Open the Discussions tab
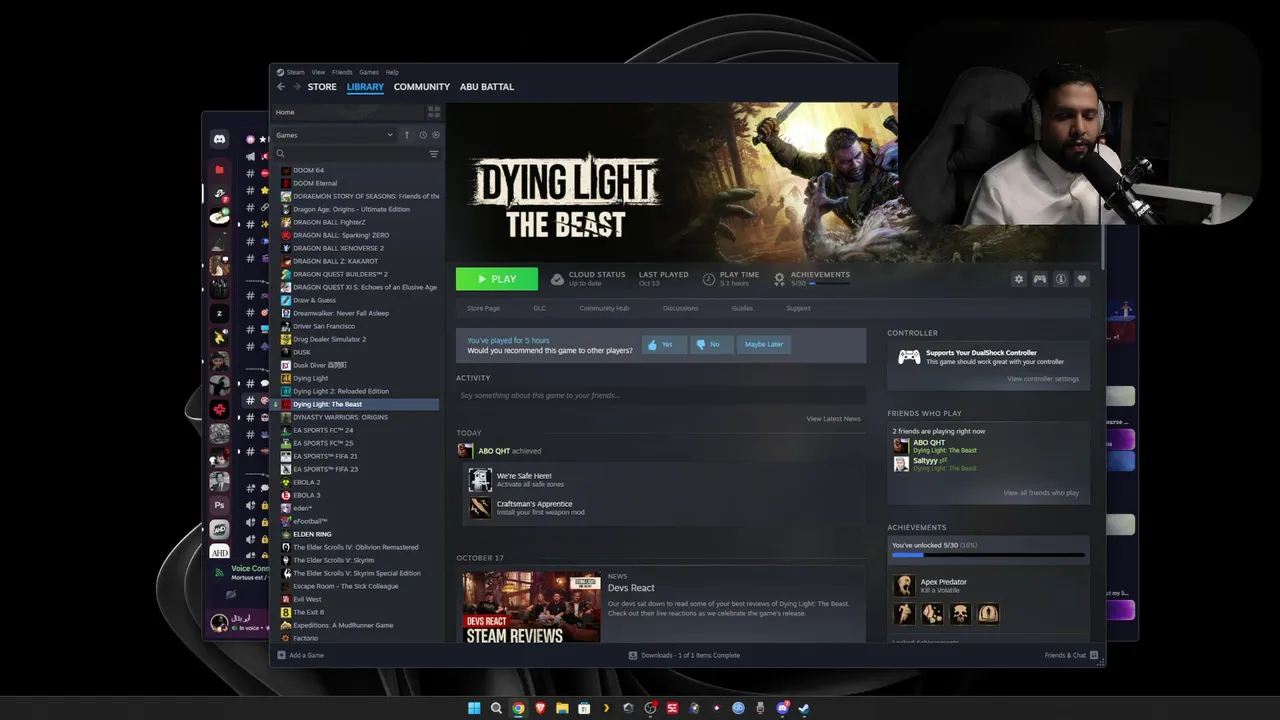 tap(680, 308)
